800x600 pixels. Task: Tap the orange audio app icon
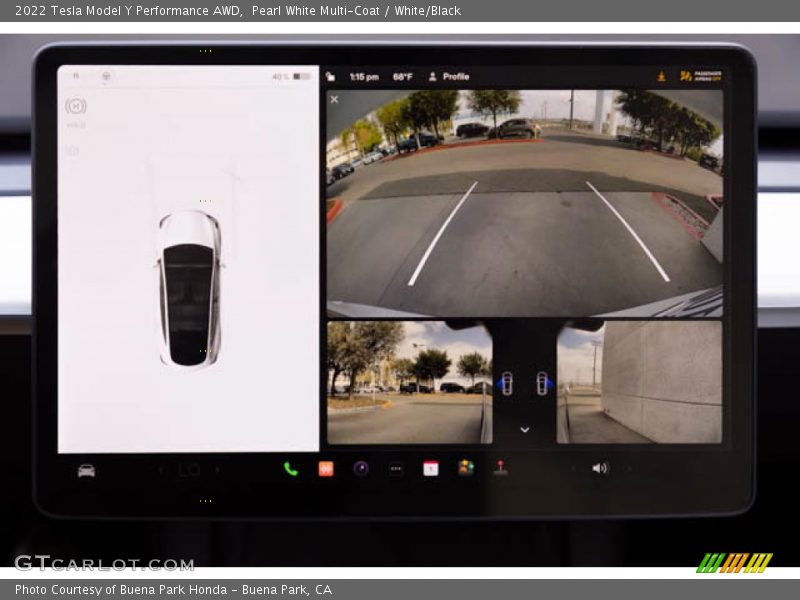(325, 468)
